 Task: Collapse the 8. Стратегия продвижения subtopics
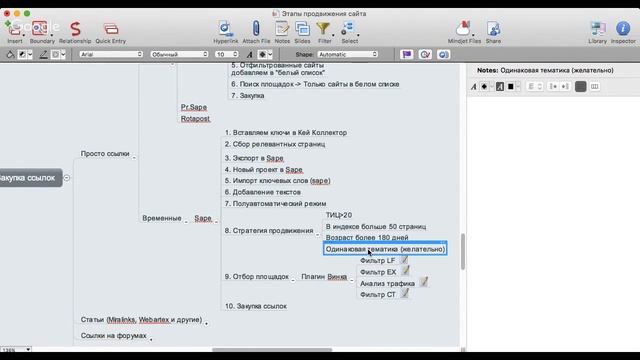tap(318, 235)
